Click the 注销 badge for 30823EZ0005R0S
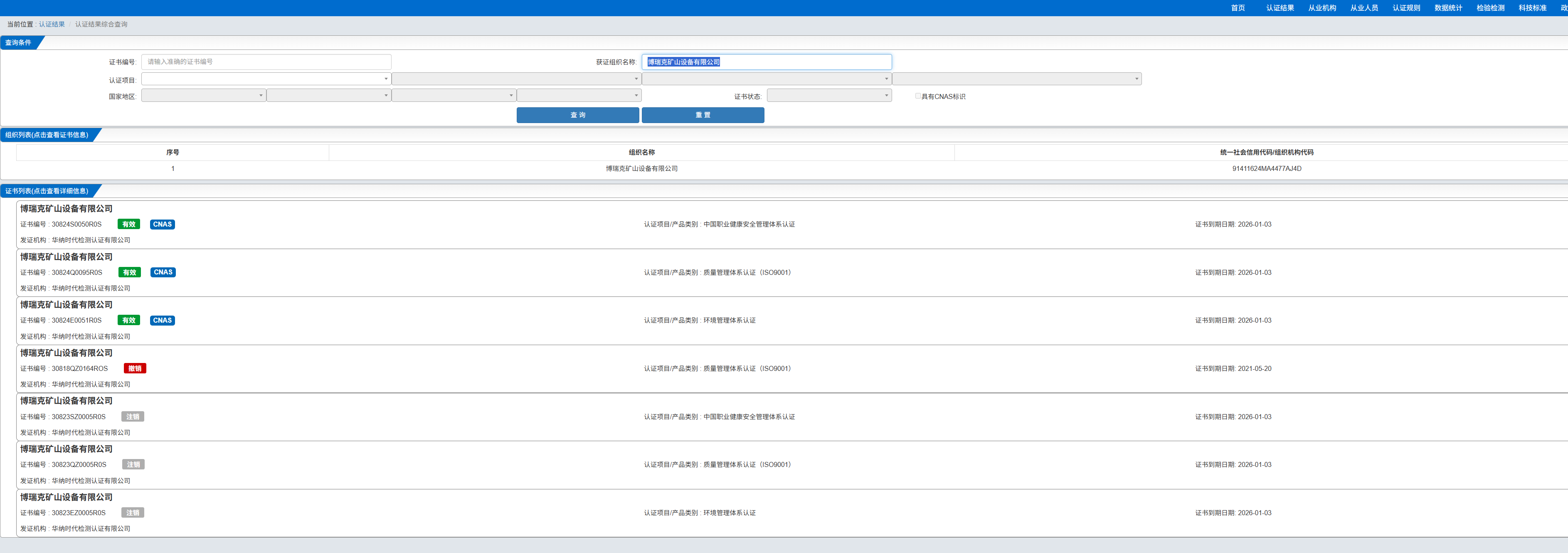 (133, 513)
